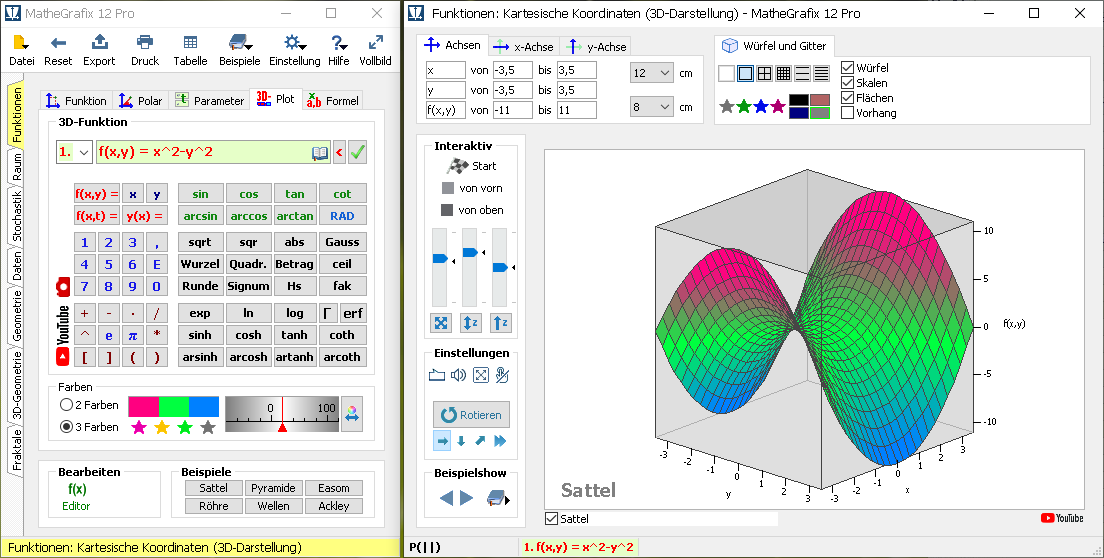Click the x von -3,5 input field
1104x558 pixels.
[x=513, y=70]
